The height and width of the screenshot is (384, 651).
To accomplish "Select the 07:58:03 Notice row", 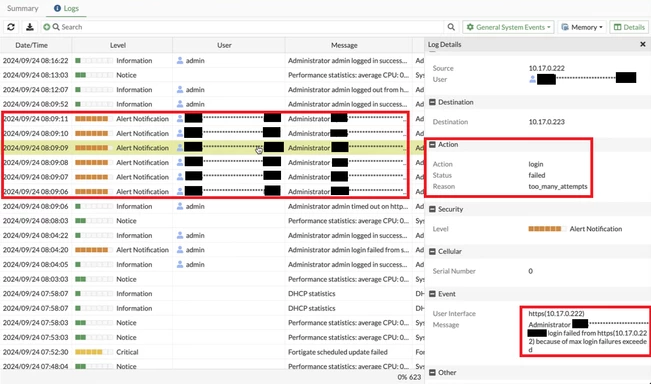I will 212,323.
